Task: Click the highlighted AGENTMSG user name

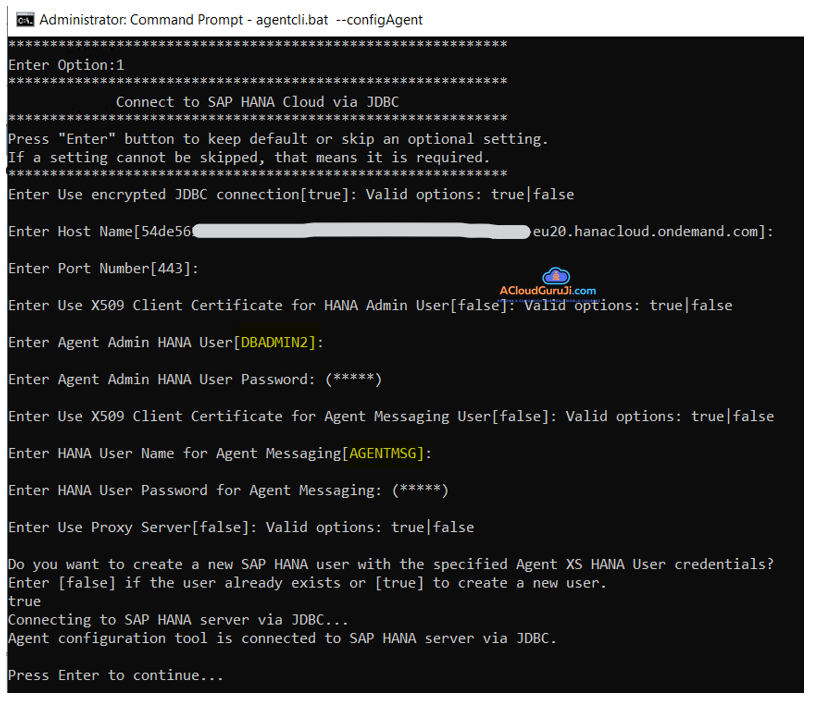Action: (x=384, y=453)
